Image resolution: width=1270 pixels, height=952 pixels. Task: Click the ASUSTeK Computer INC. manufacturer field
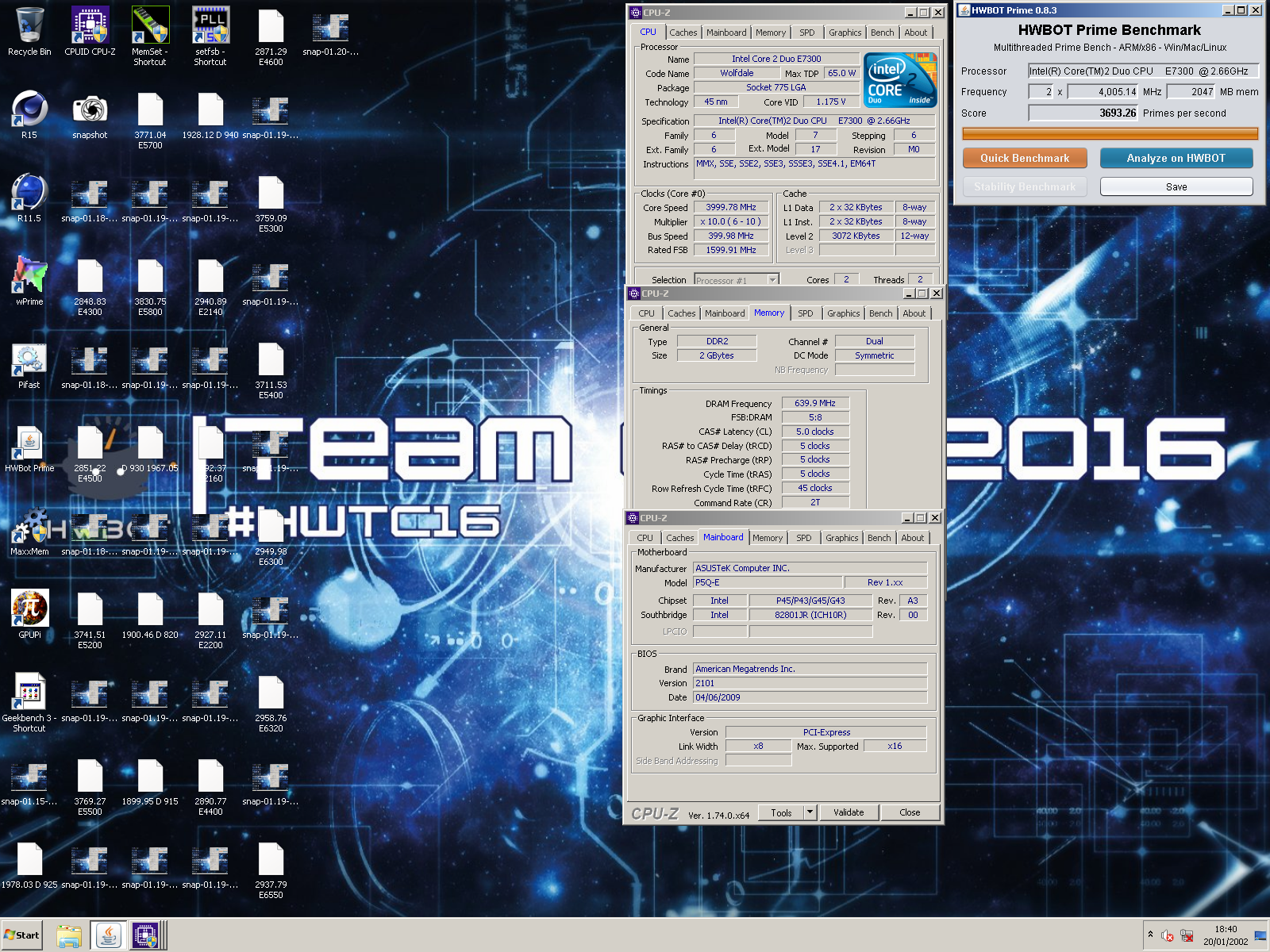(x=810, y=568)
